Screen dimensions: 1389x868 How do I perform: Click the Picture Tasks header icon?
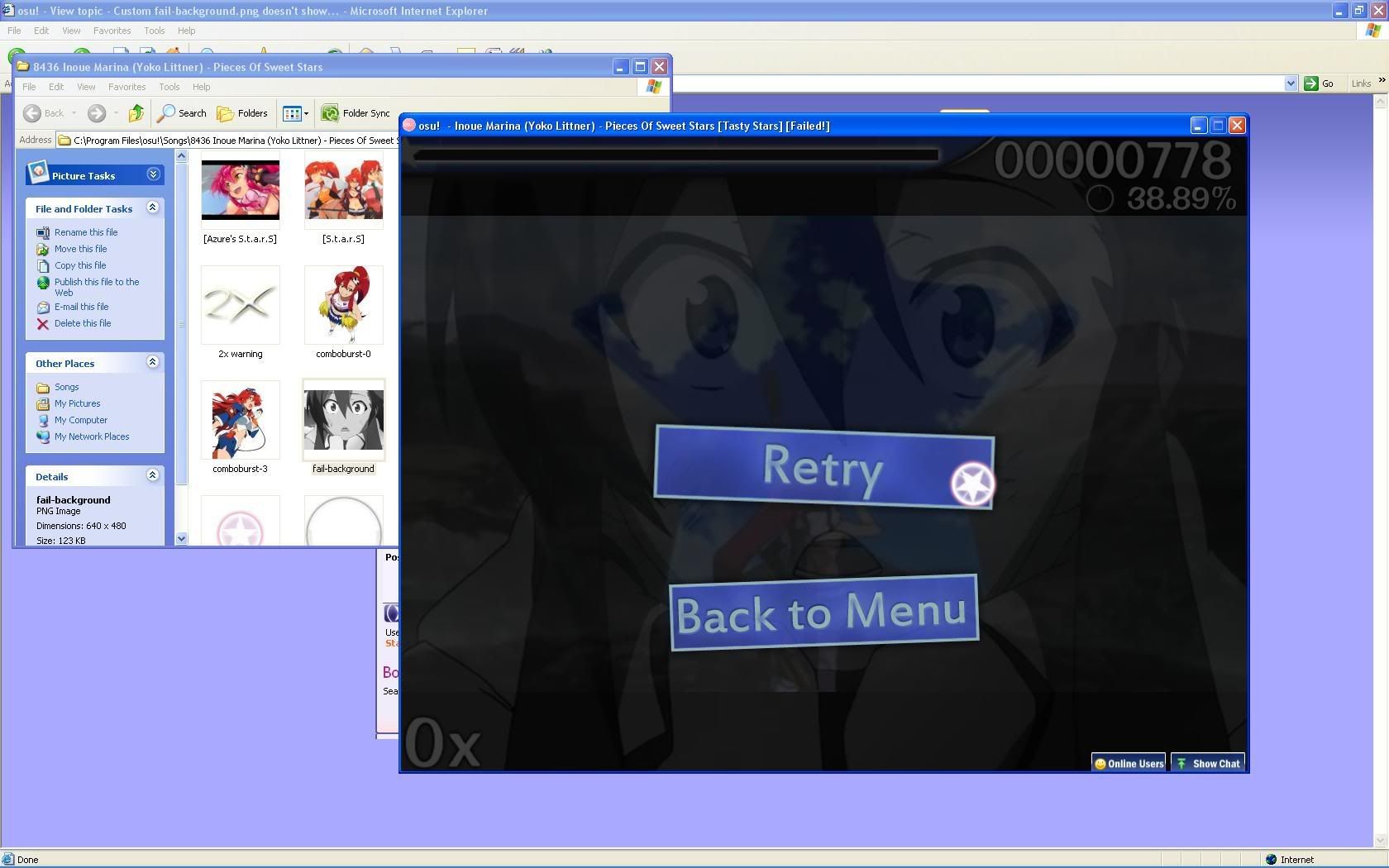click(x=38, y=172)
